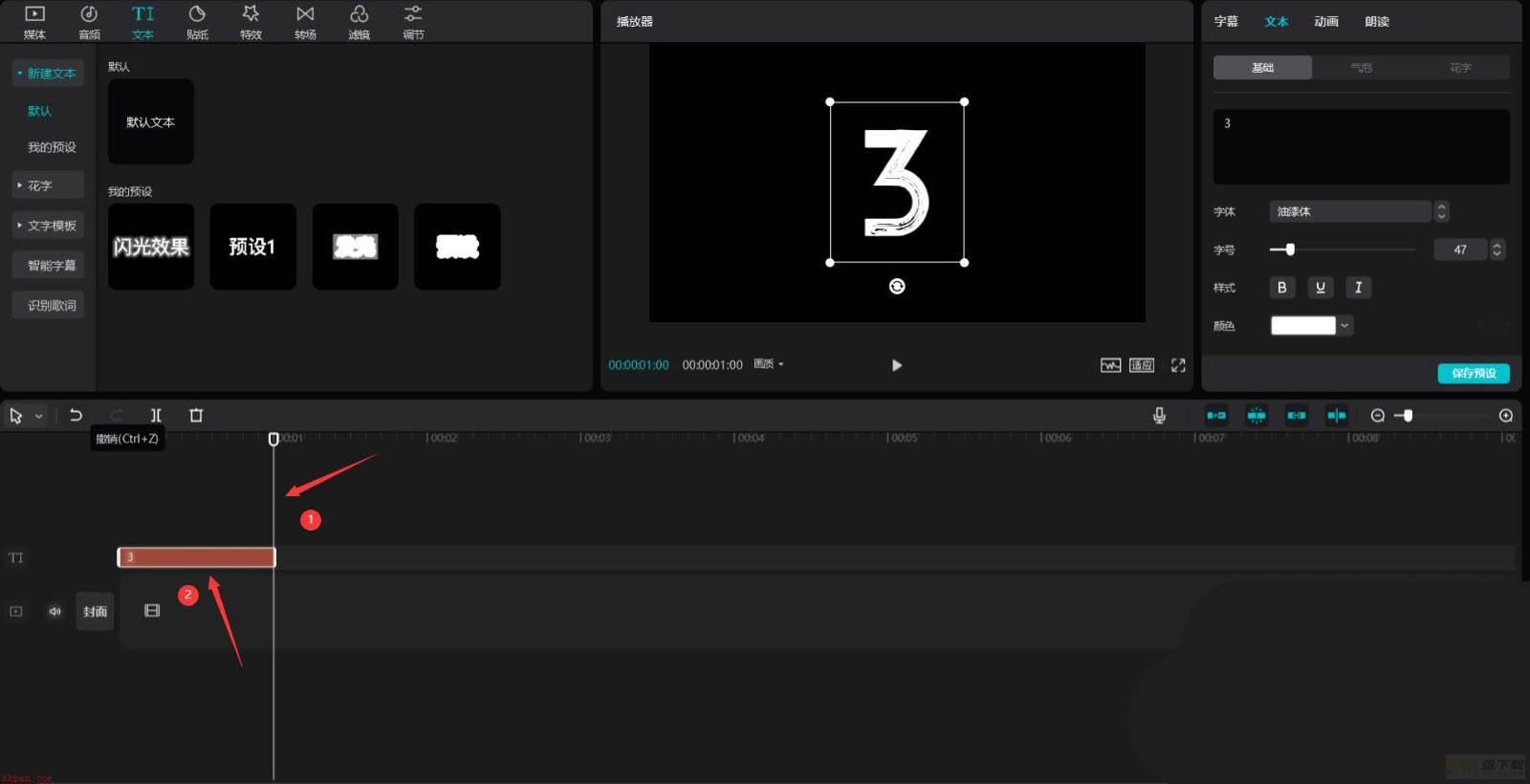Open the 智能字幕 section
The width and height of the screenshot is (1530, 784).
[48, 266]
